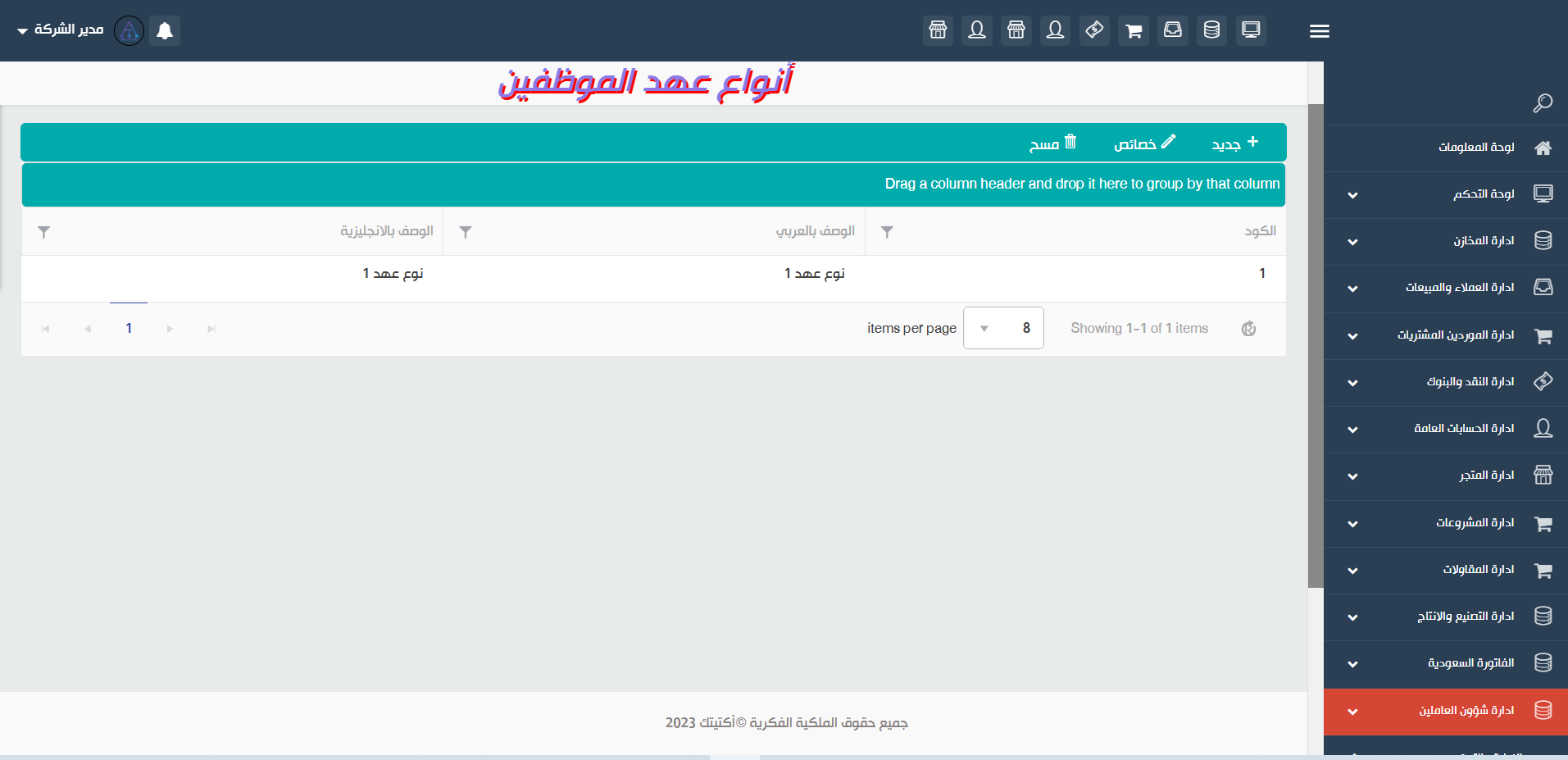Click the money tag icon in top toolbar

(x=1094, y=30)
